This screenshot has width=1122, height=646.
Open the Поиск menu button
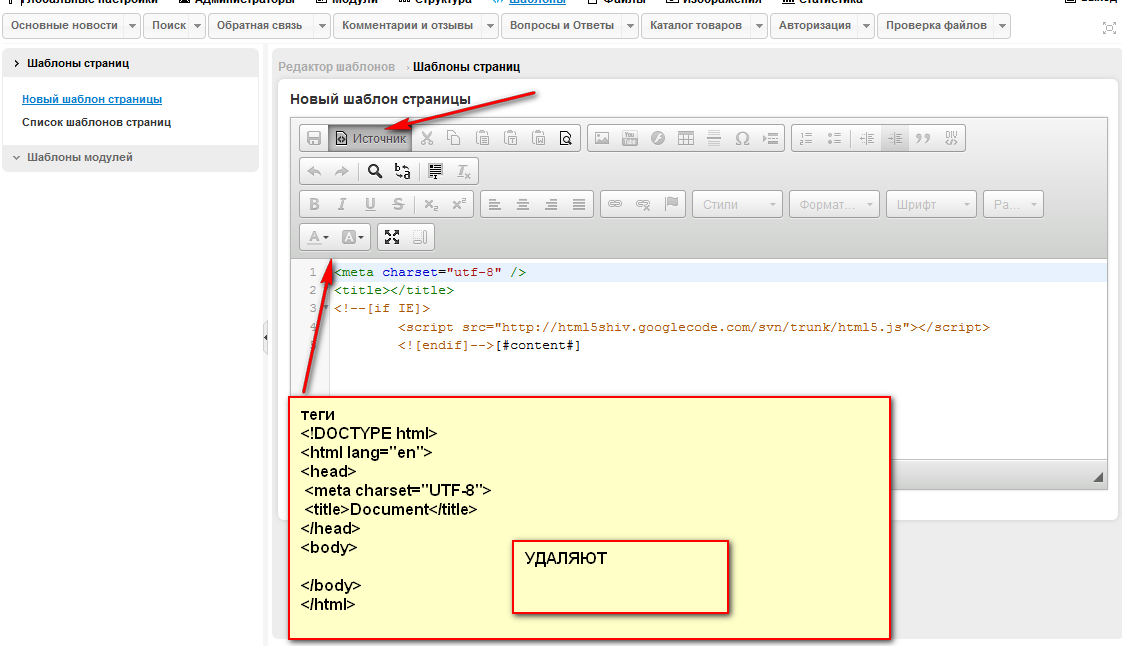click(169, 26)
